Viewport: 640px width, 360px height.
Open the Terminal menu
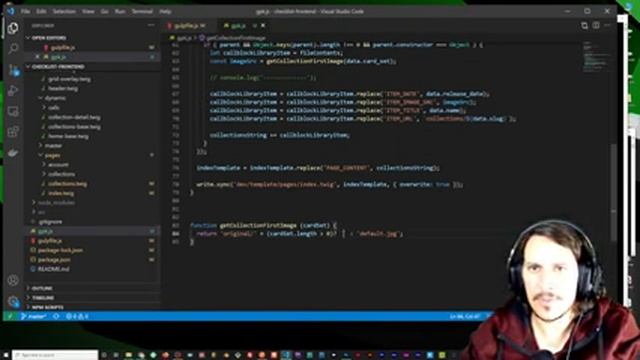point(142,11)
